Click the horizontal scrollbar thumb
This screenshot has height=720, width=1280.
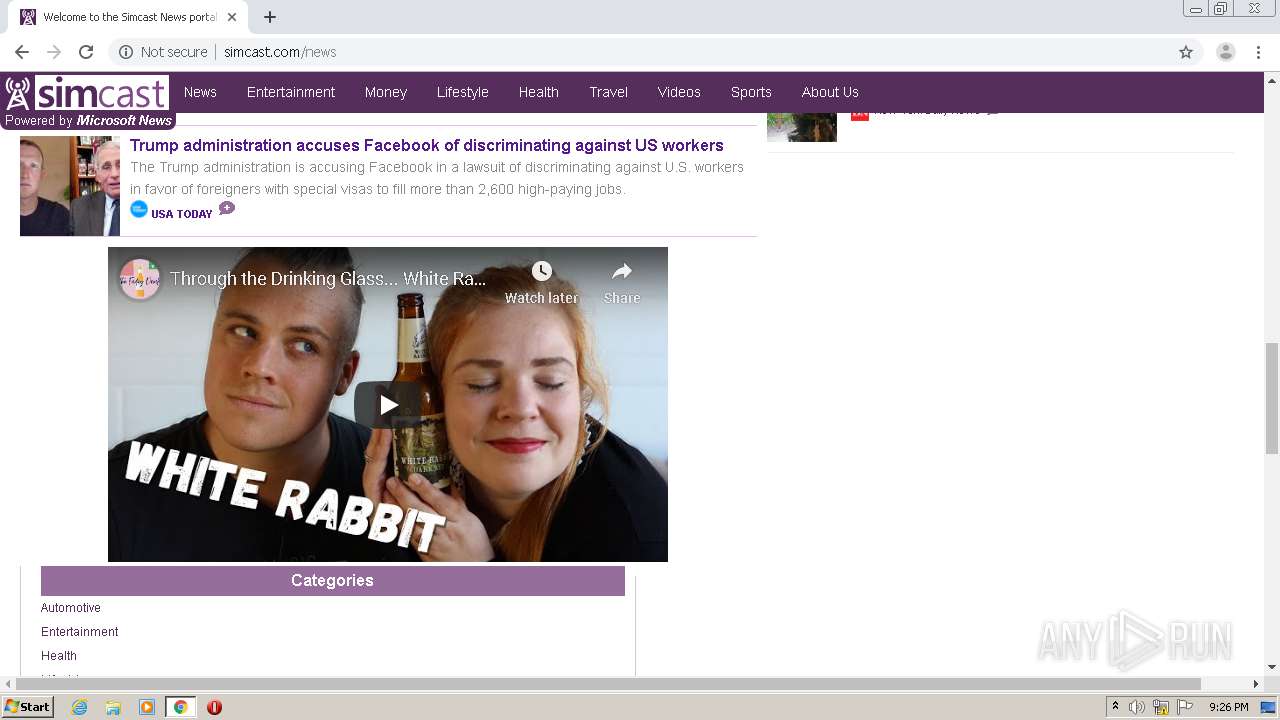pyautogui.click(x=607, y=684)
